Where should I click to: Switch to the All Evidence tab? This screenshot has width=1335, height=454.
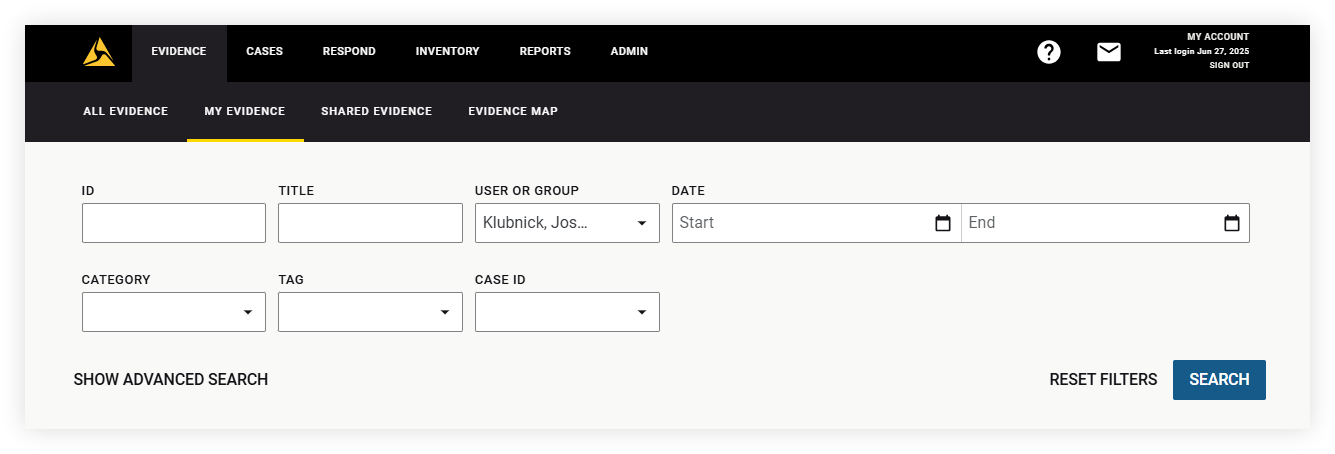coord(125,111)
